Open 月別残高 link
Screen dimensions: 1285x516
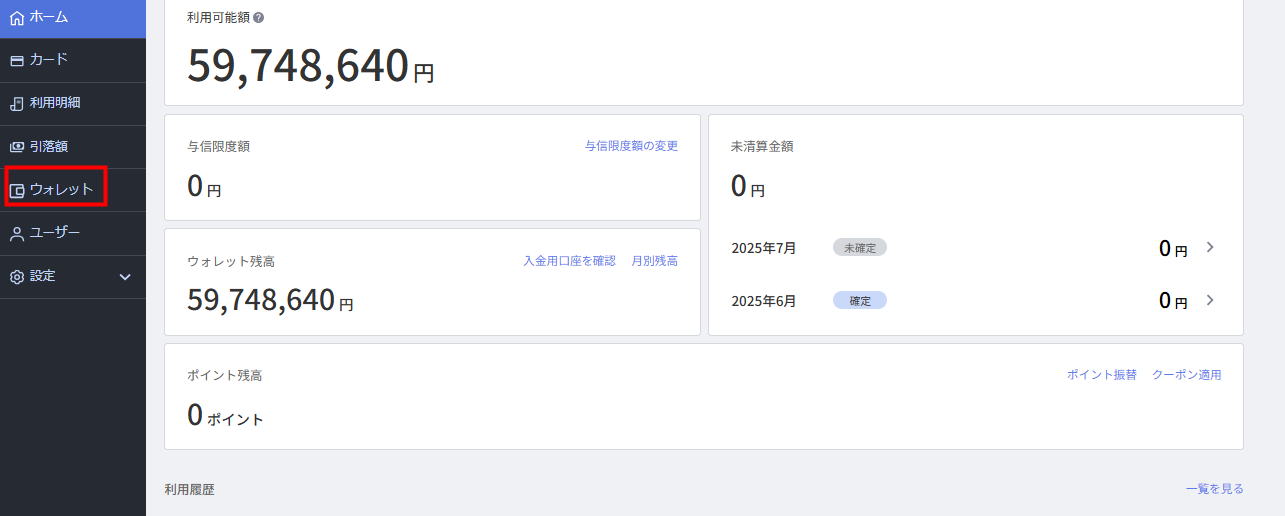coord(655,261)
